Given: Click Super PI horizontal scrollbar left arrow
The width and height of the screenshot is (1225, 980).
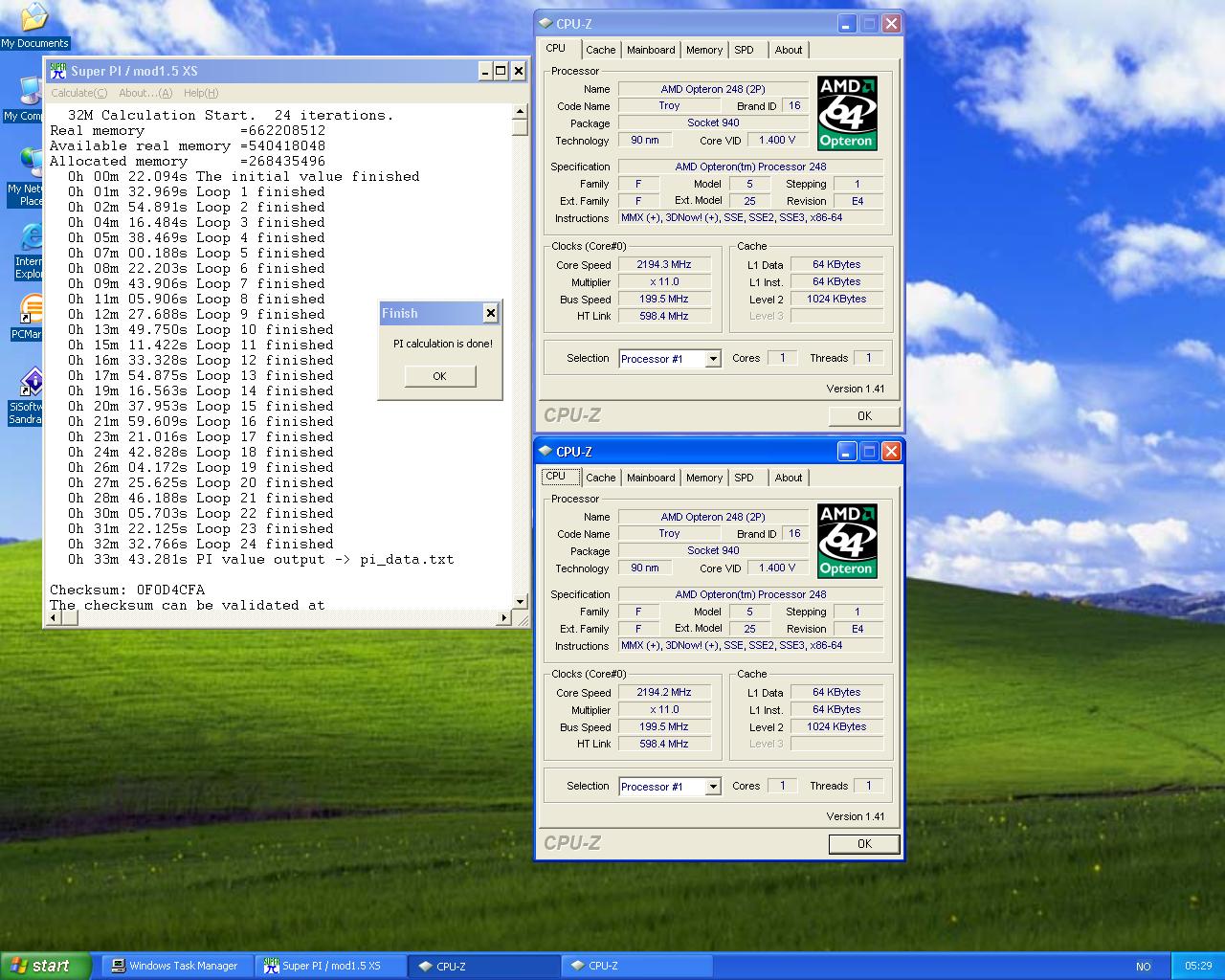Looking at the screenshot, I should (x=54, y=618).
